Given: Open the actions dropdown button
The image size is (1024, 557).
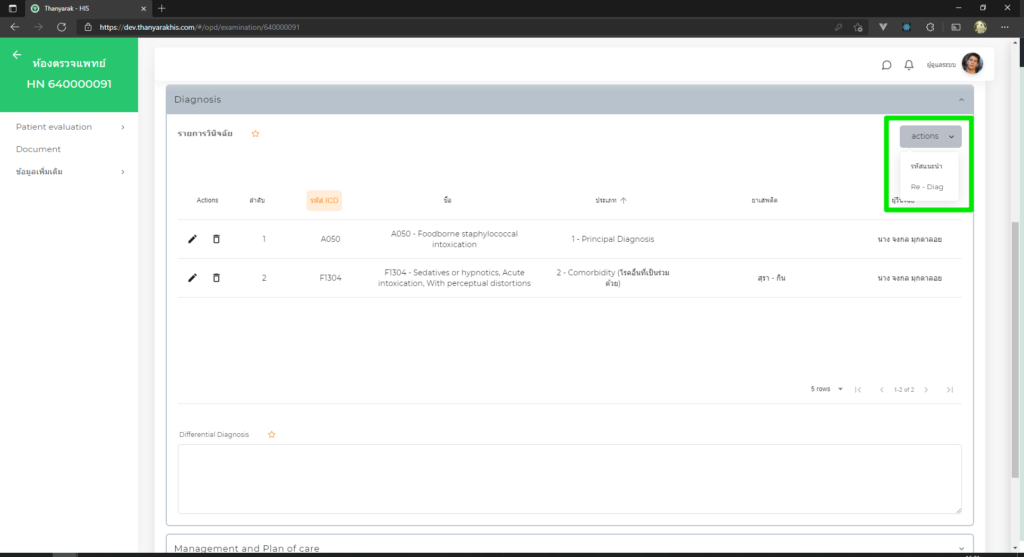Looking at the screenshot, I should [930, 136].
